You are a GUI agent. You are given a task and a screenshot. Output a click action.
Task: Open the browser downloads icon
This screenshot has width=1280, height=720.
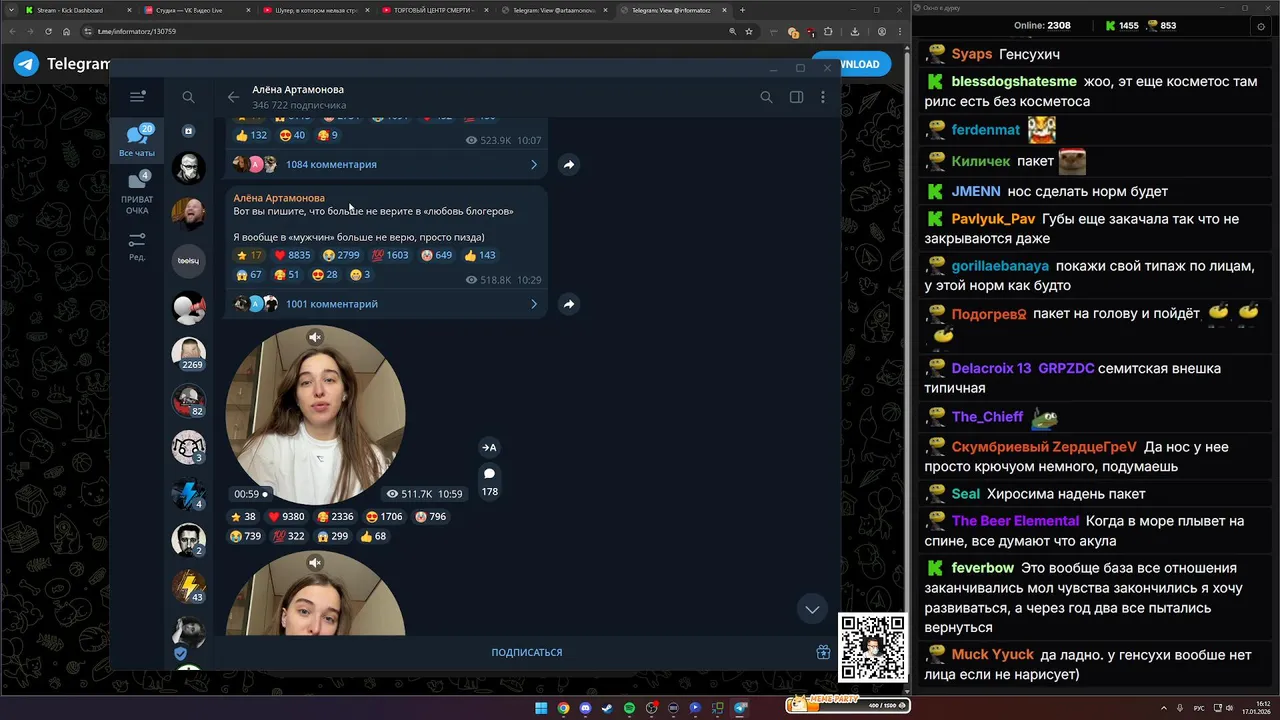coord(855,31)
